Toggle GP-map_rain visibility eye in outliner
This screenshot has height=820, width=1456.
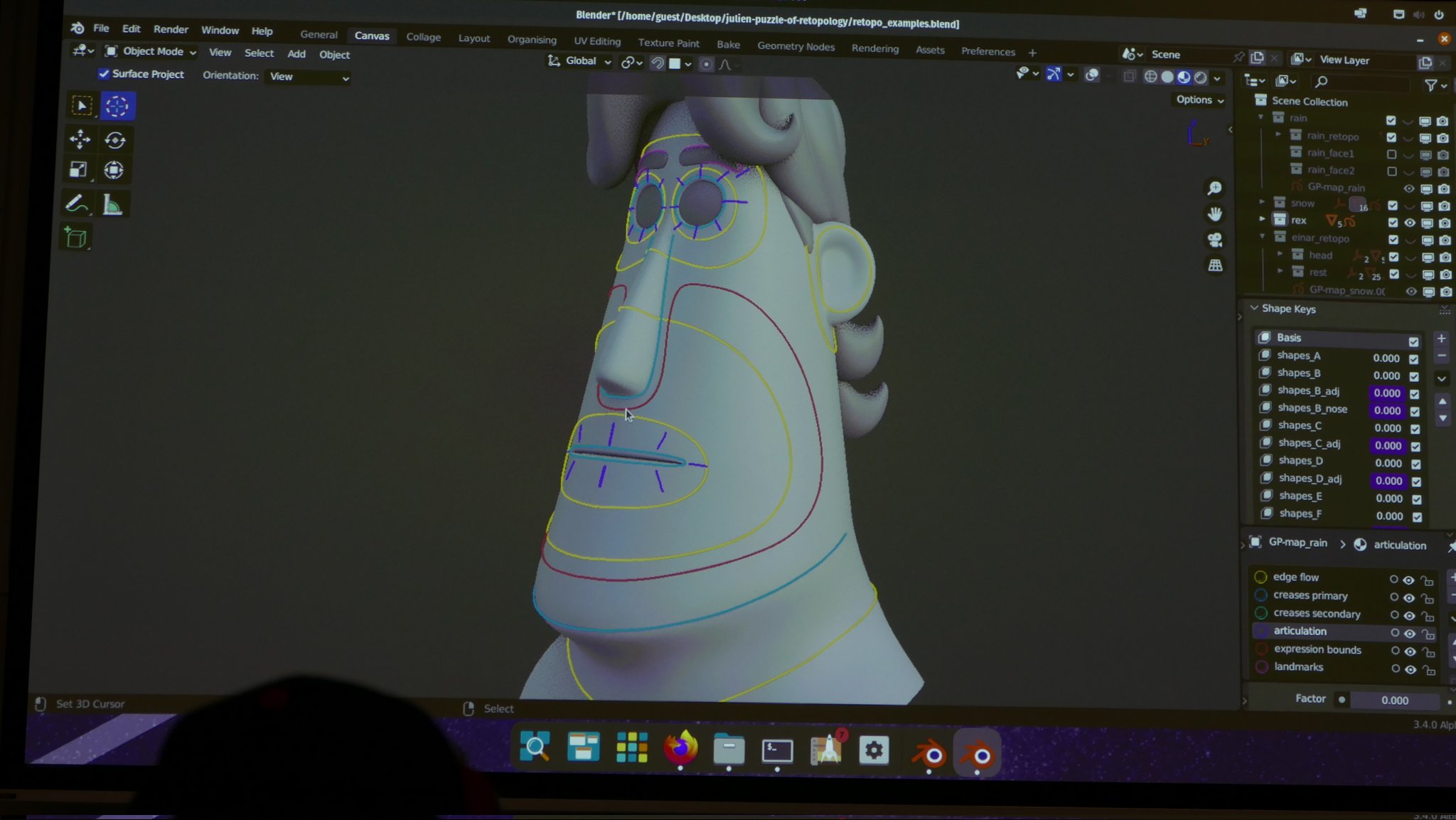click(1408, 188)
